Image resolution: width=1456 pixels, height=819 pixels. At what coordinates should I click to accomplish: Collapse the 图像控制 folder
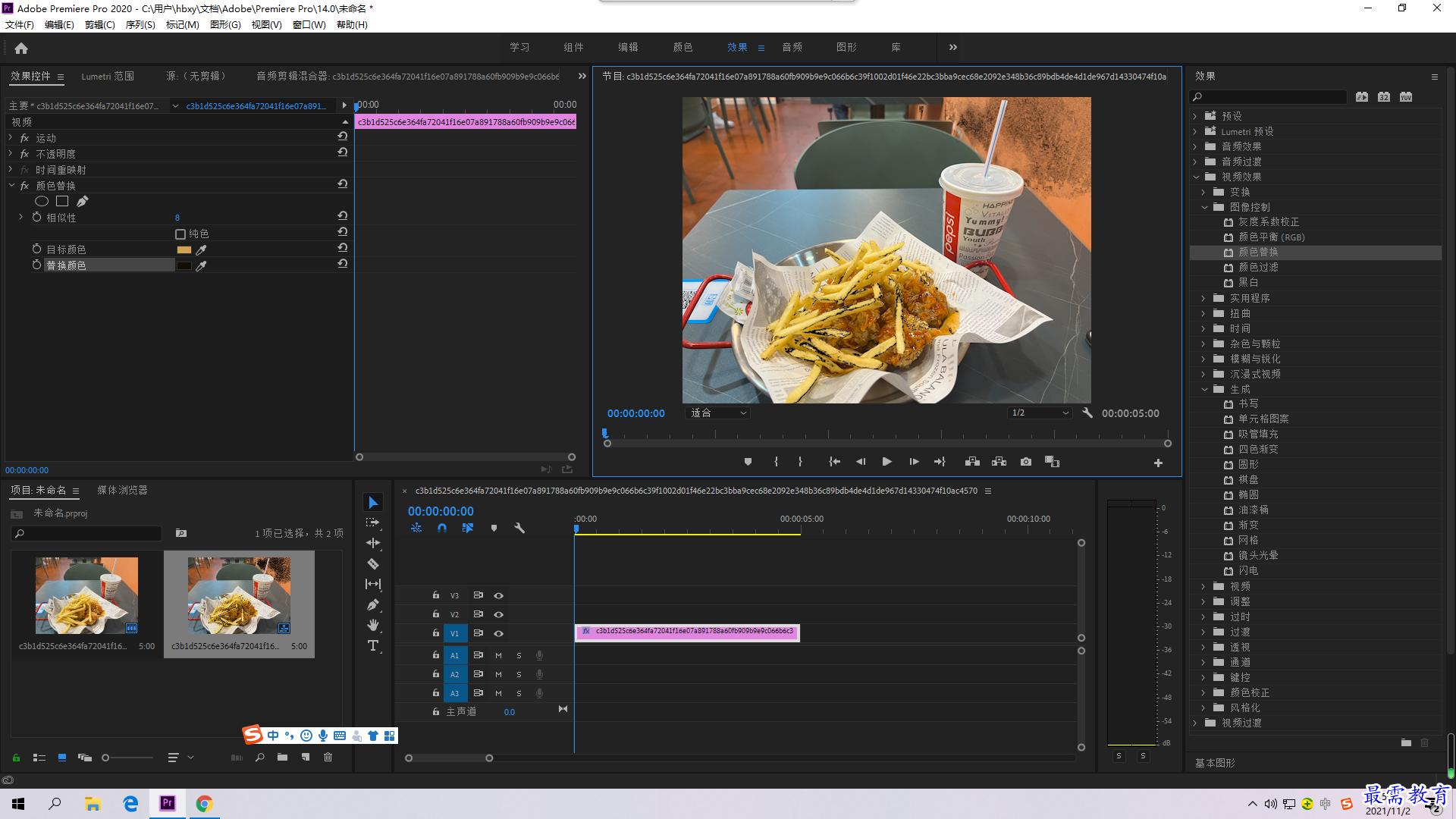click(1205, 207)
